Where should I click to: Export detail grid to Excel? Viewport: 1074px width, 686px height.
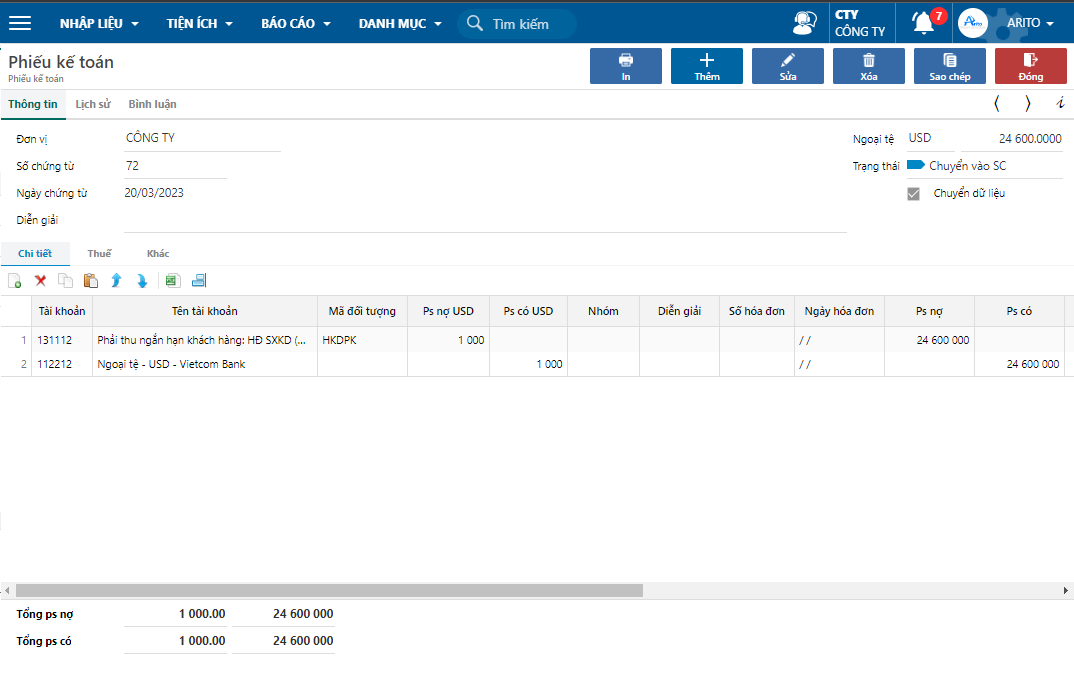point(171,281)
